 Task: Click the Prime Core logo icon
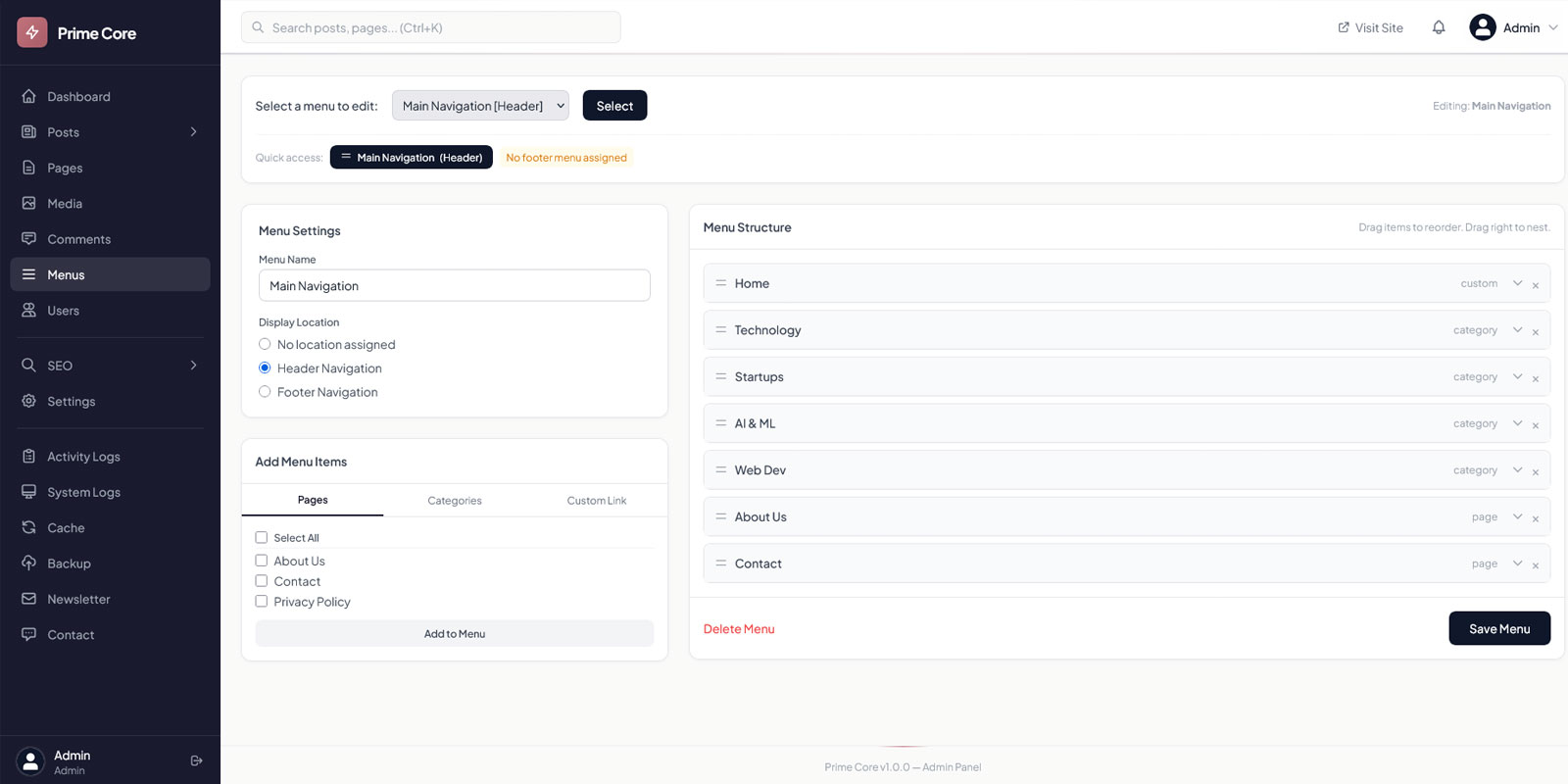[x=32, y=32]
